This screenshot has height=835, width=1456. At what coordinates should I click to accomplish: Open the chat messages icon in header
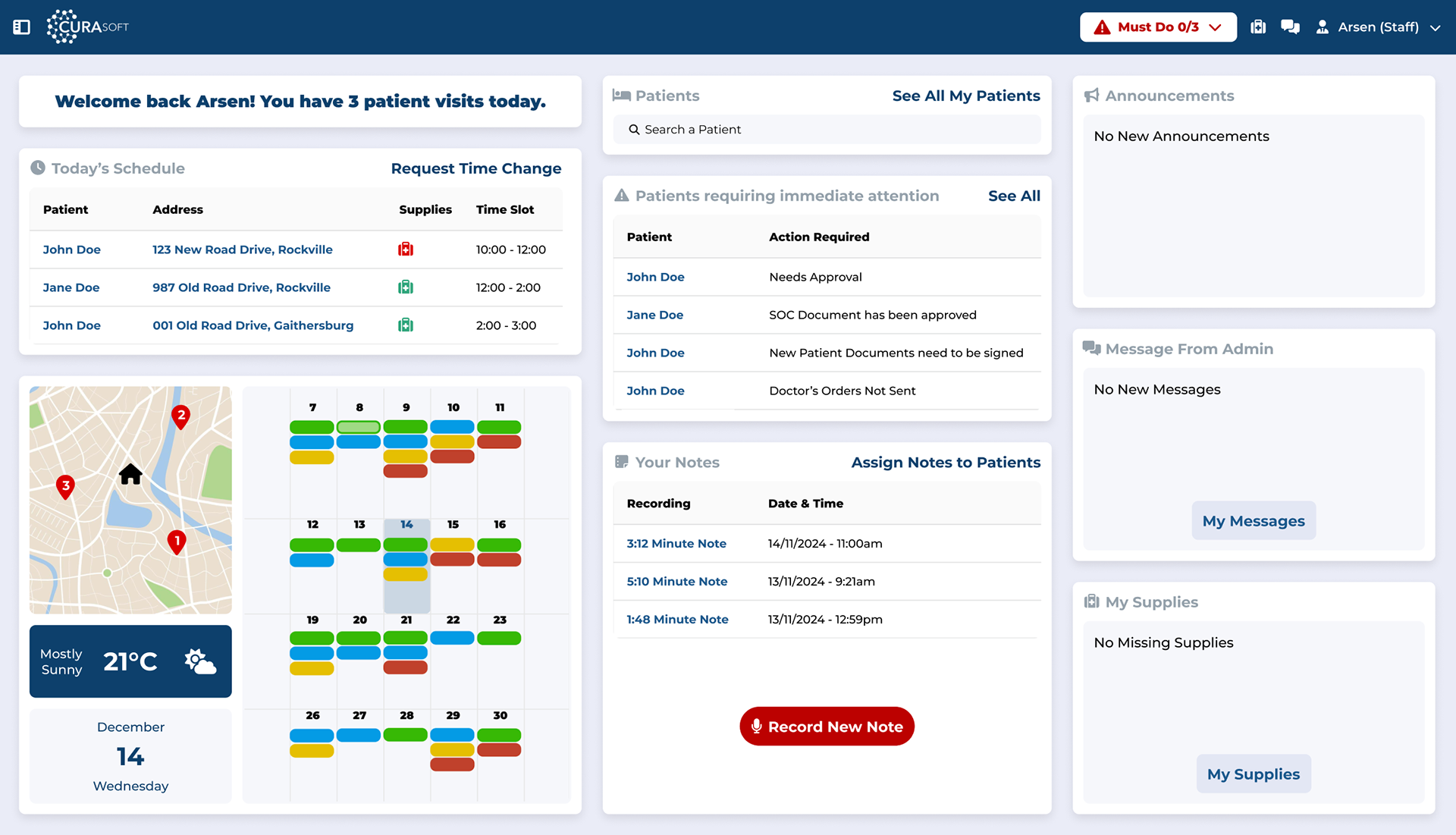[1290, 27]
